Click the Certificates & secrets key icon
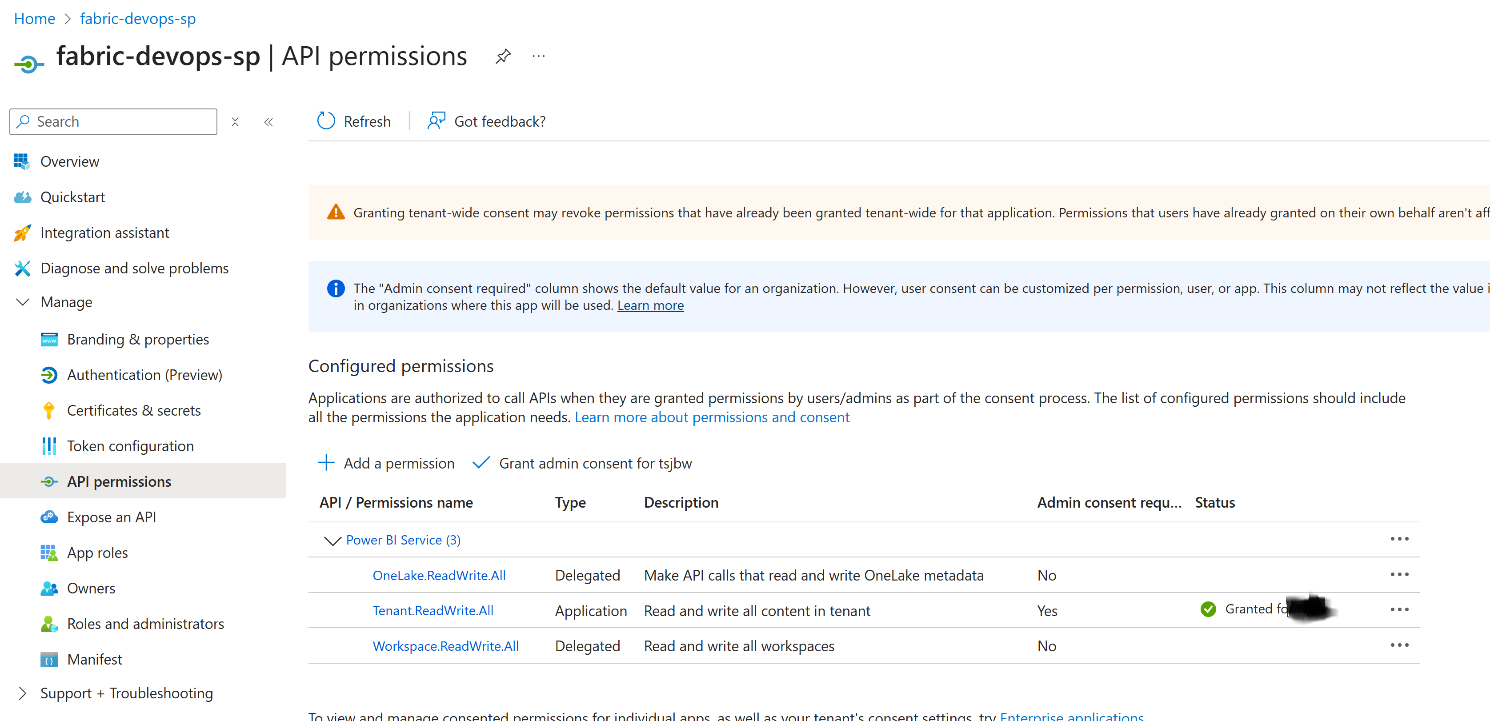Viewport: 1490px width, 721px height. click(x=49, y=410)
